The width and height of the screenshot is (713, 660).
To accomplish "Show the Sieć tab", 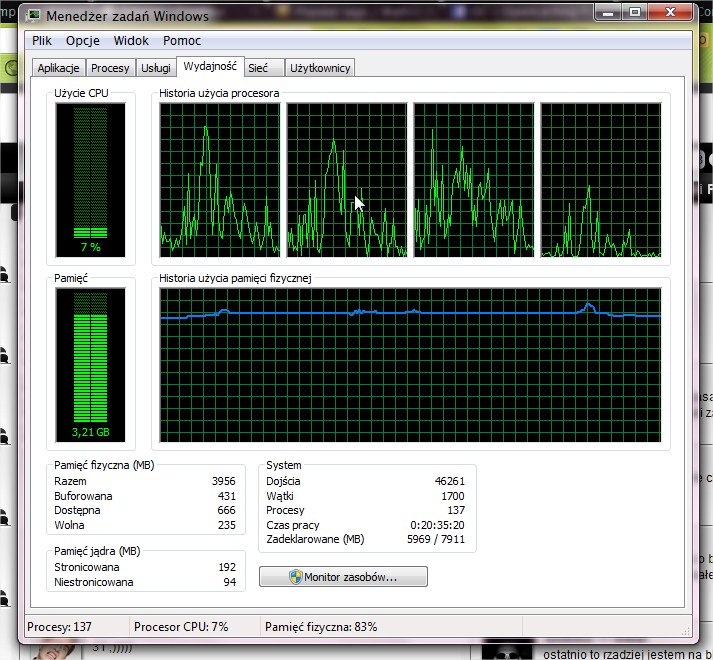I will (258, 68).
